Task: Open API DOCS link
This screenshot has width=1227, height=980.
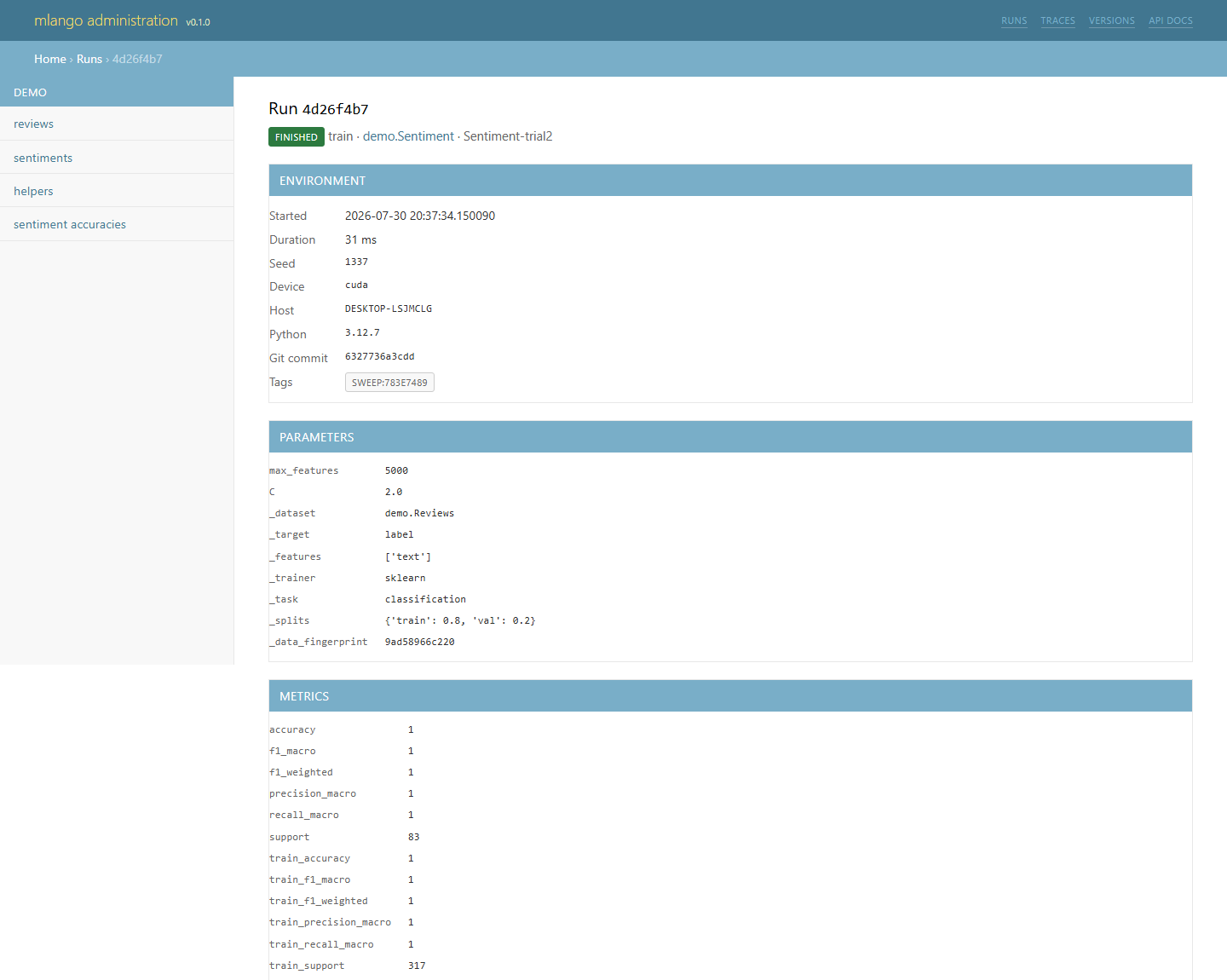Action: pyautogui.click(x=1171, y=20)
